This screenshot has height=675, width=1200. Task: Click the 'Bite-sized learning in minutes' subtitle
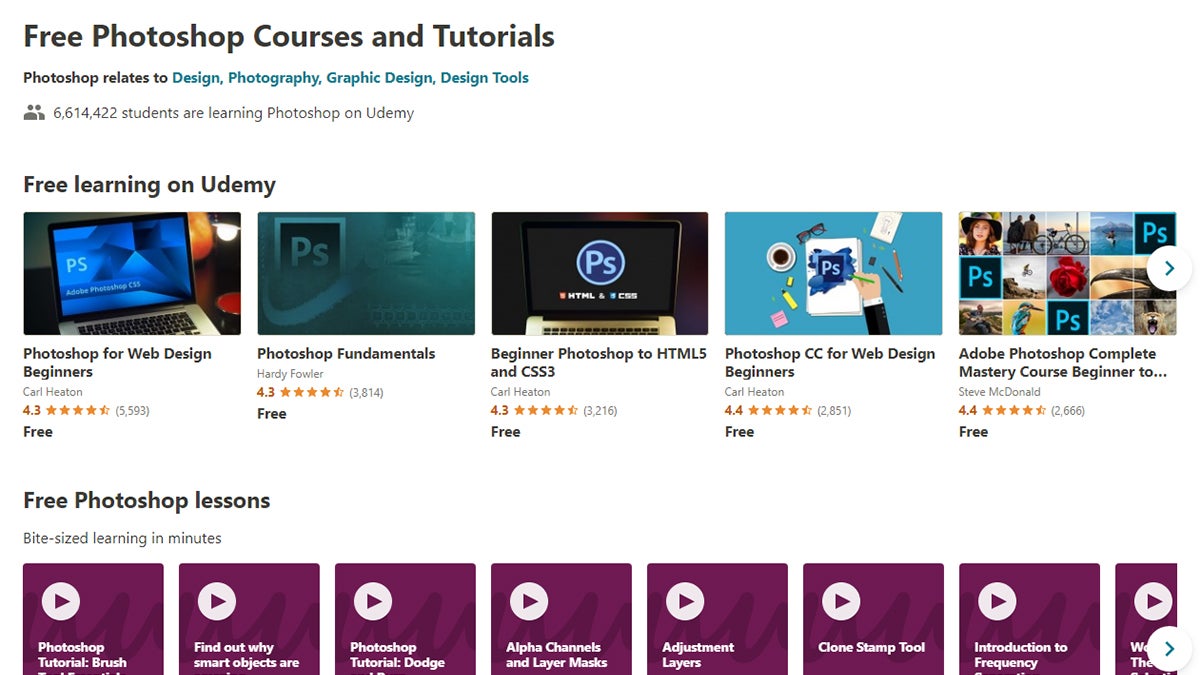(x=123, y=538)
